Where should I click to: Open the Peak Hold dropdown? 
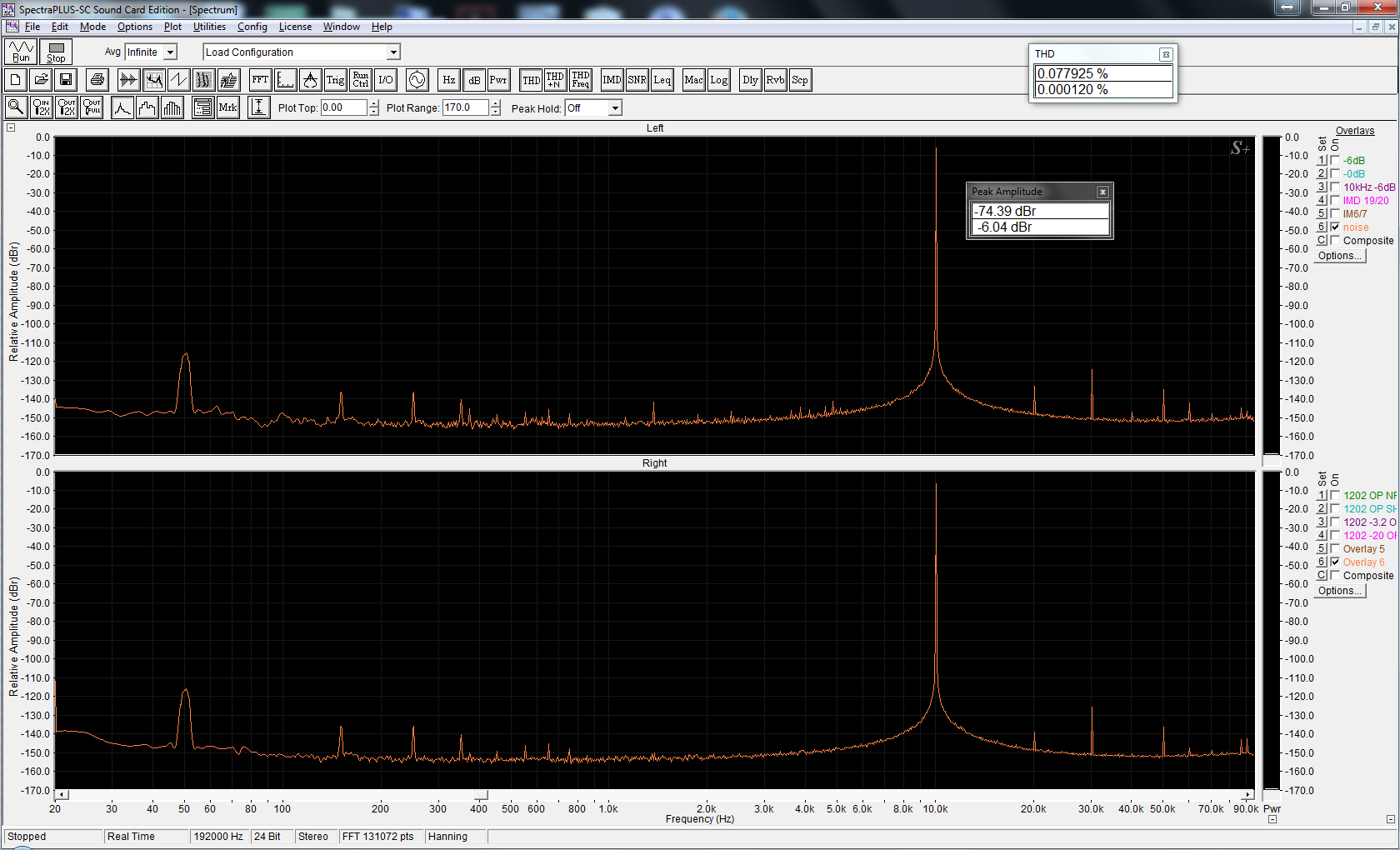click(x=615, y=108)
